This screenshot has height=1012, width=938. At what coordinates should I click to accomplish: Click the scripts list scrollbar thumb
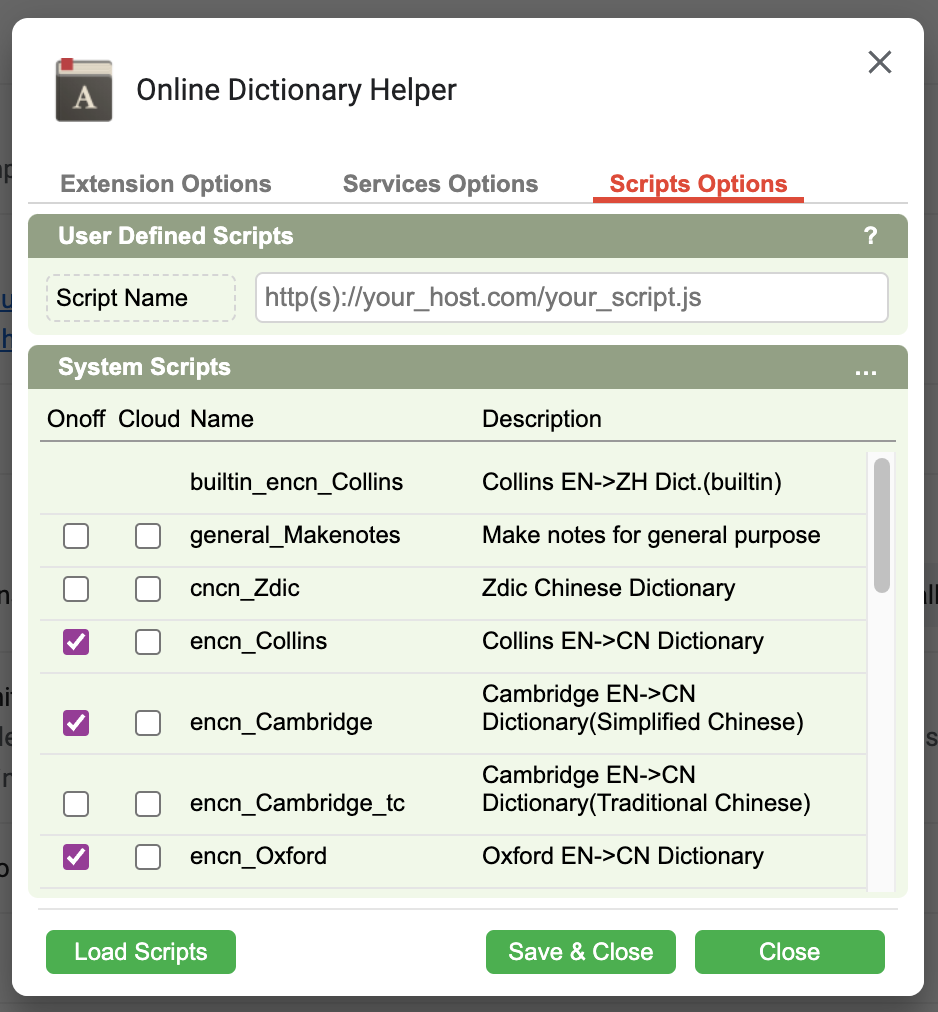tap(882, 525)
